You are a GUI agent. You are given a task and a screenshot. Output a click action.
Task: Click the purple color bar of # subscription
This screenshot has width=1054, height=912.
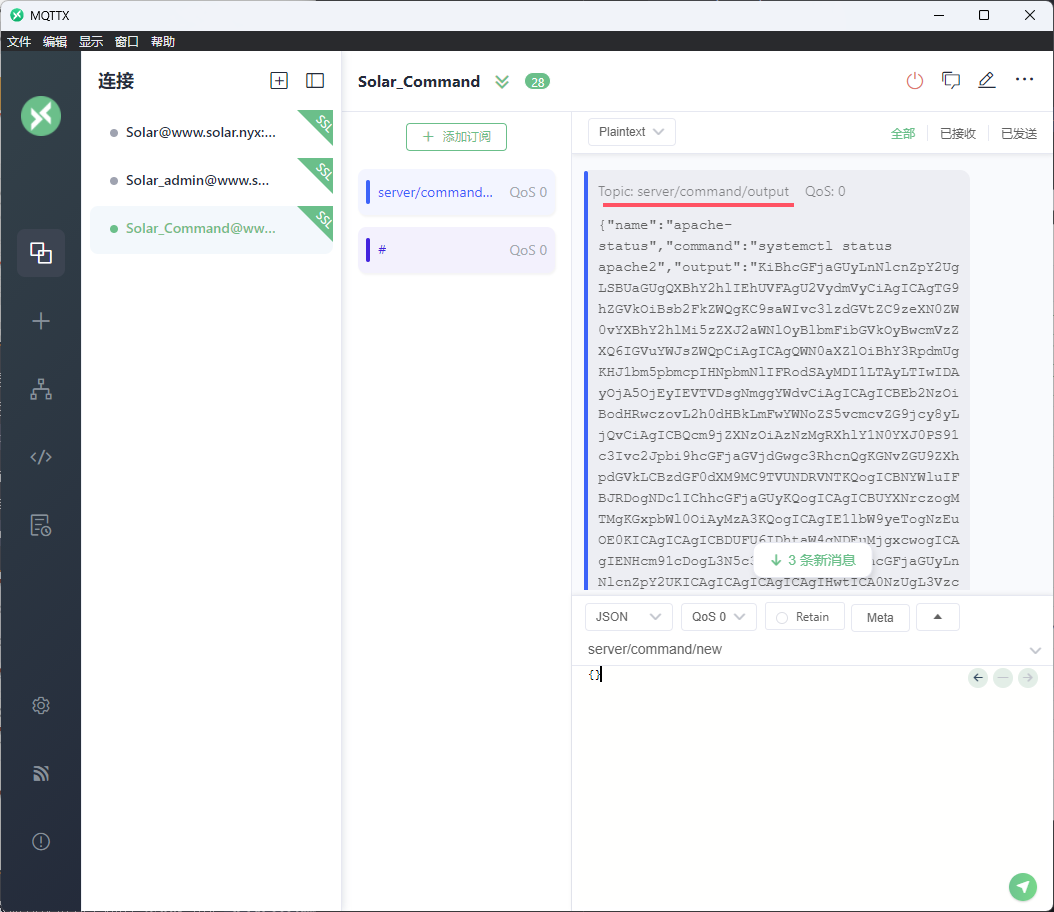[x=368, y=250]
